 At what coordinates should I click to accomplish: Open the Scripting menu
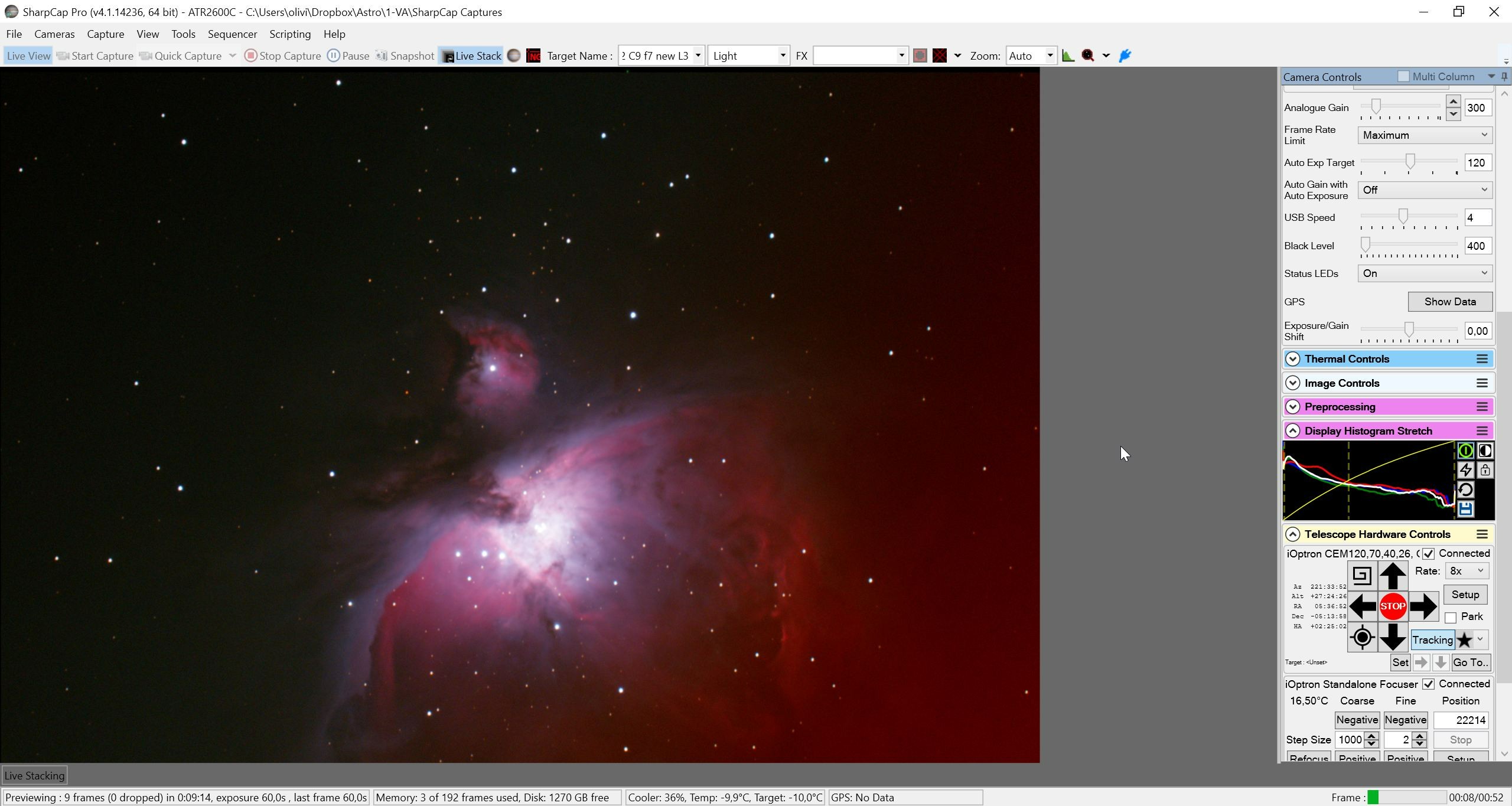tap(290, 34)
